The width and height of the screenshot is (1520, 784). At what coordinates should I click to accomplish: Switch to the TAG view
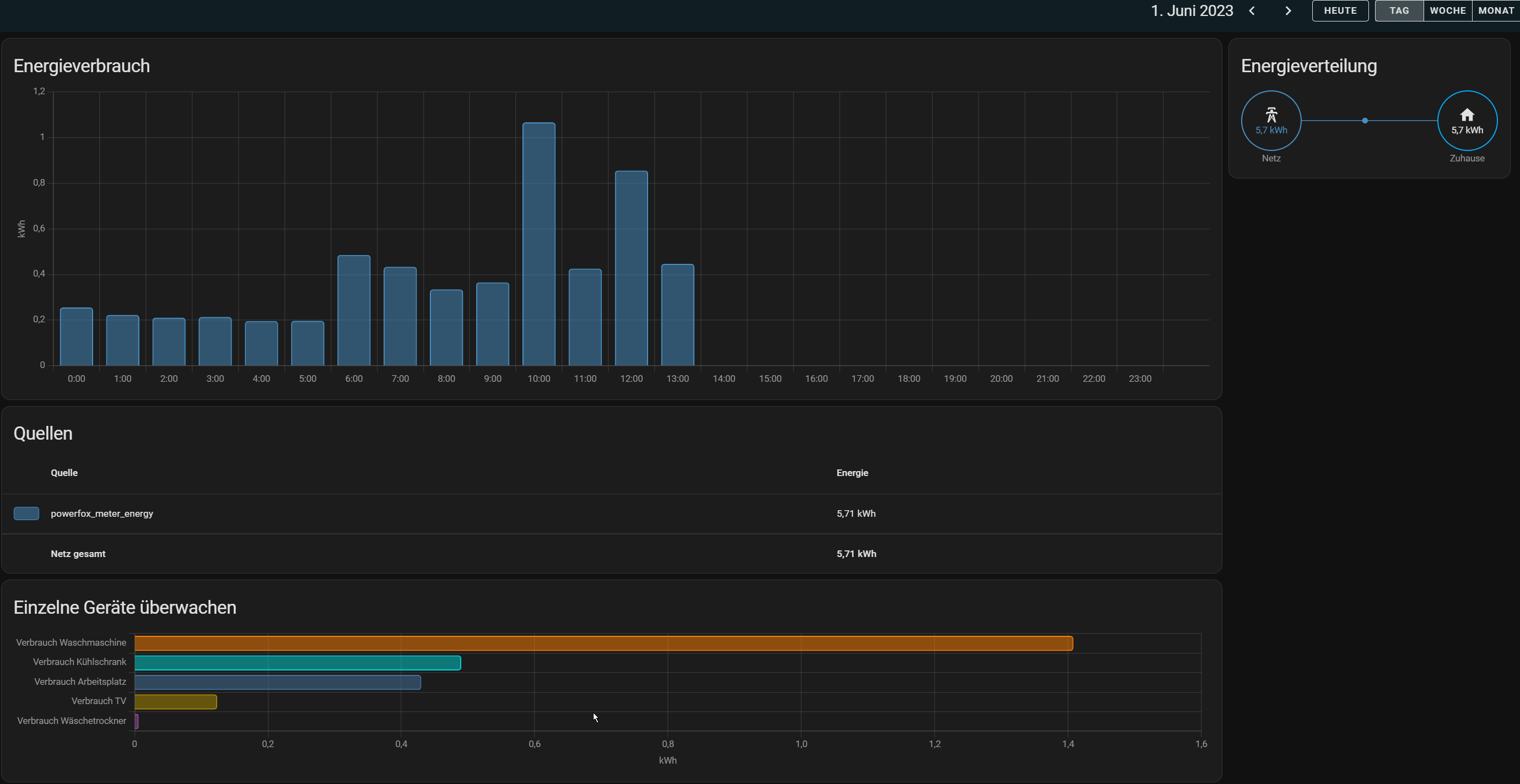pyautogui.click(x=1399, y=11)
